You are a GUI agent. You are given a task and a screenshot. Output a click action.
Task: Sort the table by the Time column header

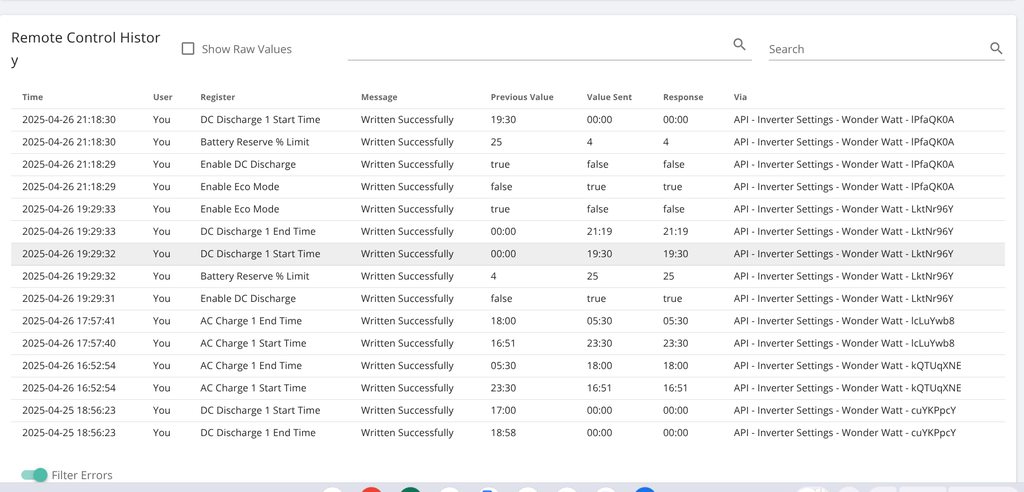click(33, 97)
